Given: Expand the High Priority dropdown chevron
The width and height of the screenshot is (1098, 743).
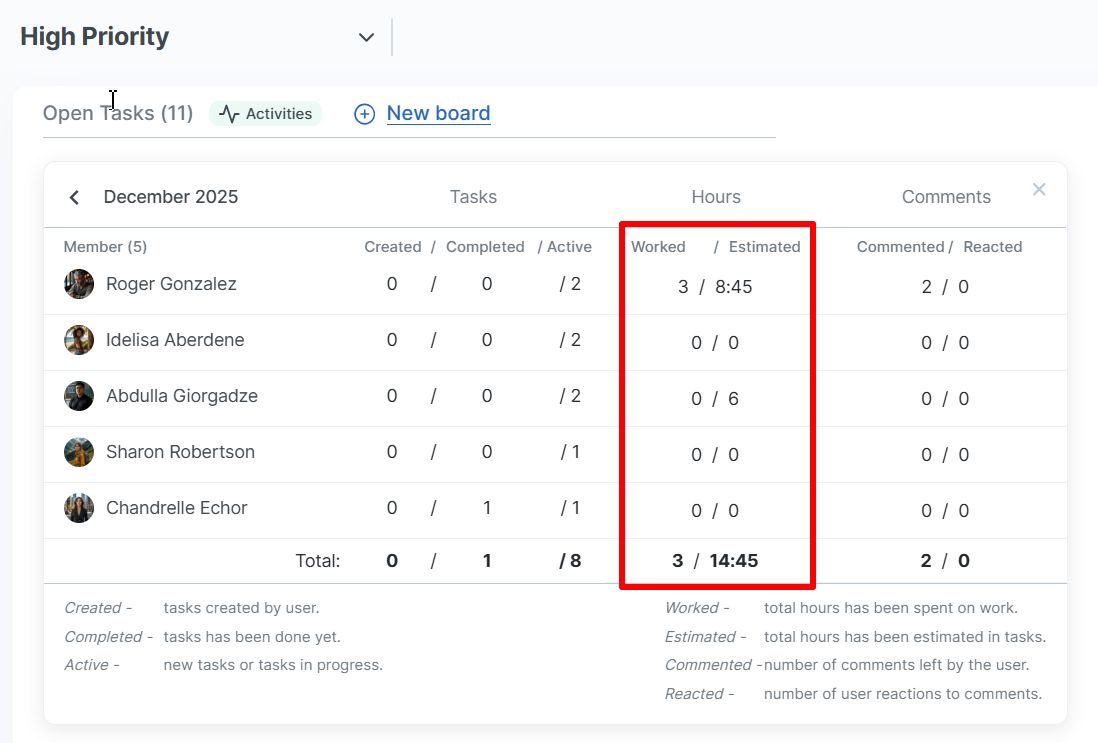Looking at the screenshot, I should tap(366, 37).
